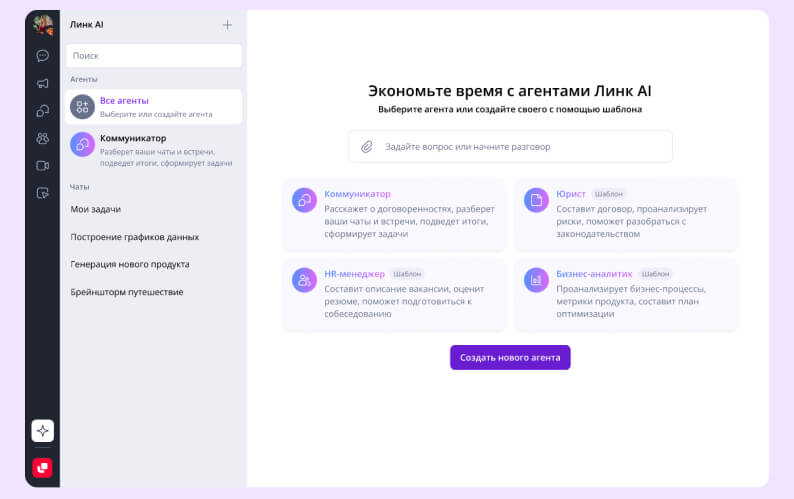
Task: Open the Брейншторм путешествие chat
Action: (126, 292)
